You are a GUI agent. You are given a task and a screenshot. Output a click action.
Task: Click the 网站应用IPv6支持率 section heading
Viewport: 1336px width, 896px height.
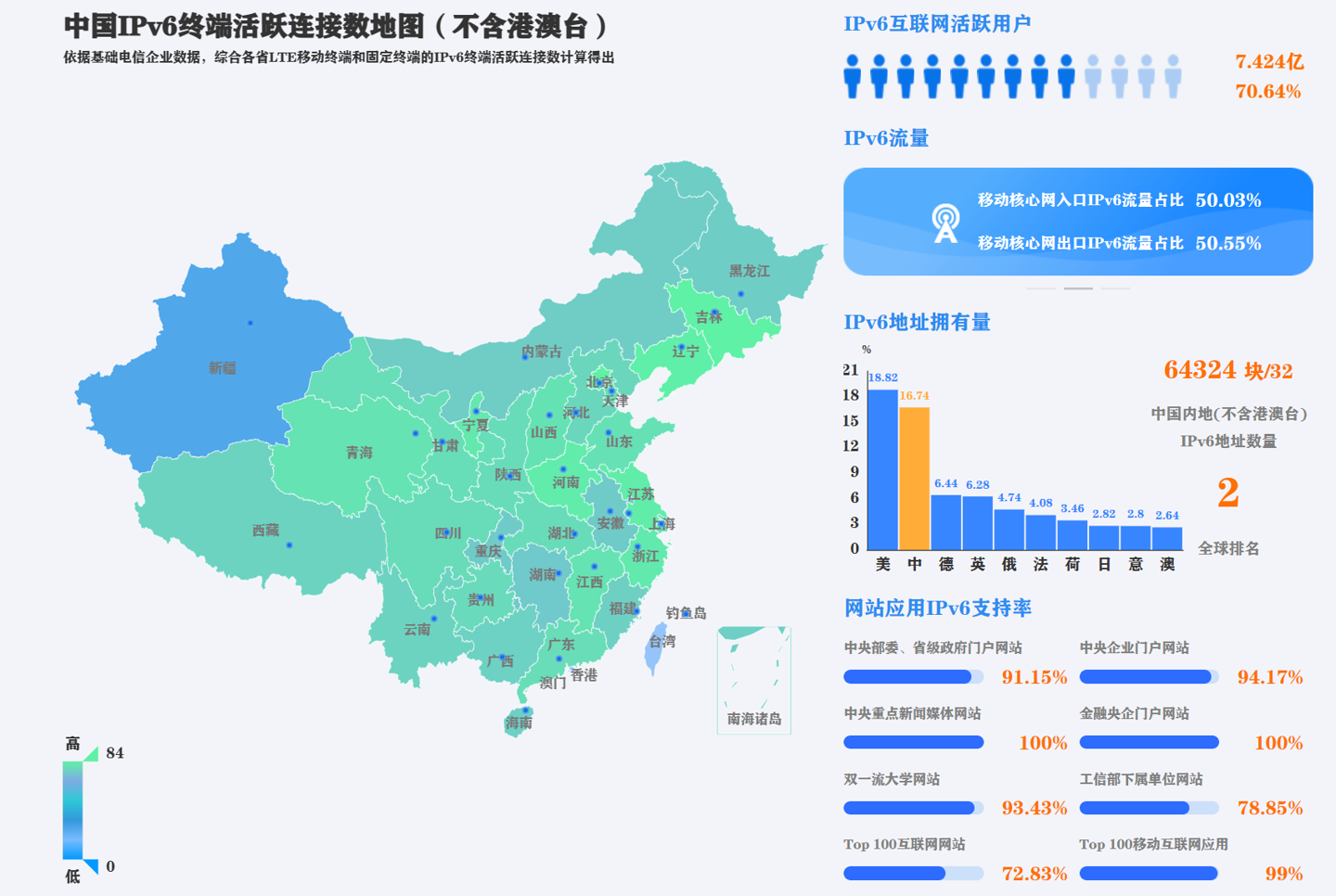pyautogui.click(x=937, y=608)
